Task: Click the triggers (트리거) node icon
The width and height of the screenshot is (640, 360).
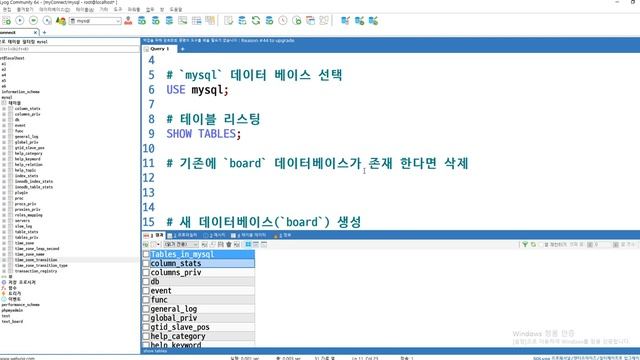Action: click(x=4, y=293)
